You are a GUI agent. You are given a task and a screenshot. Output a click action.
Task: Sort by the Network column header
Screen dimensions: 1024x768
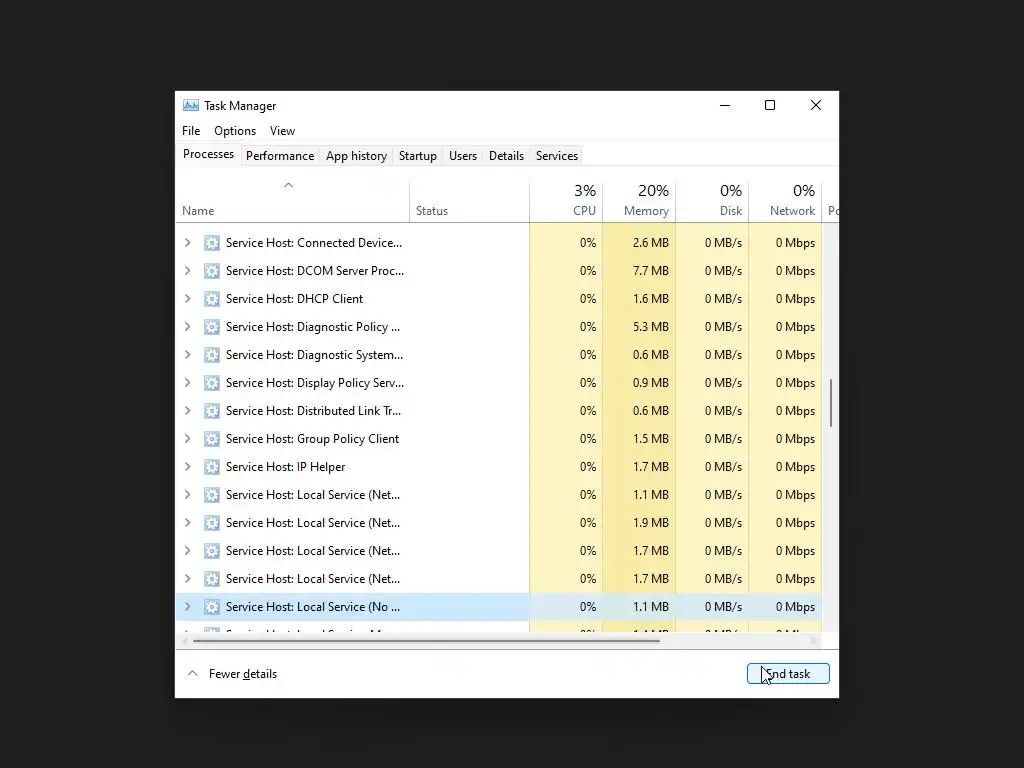tap(786, 201)
